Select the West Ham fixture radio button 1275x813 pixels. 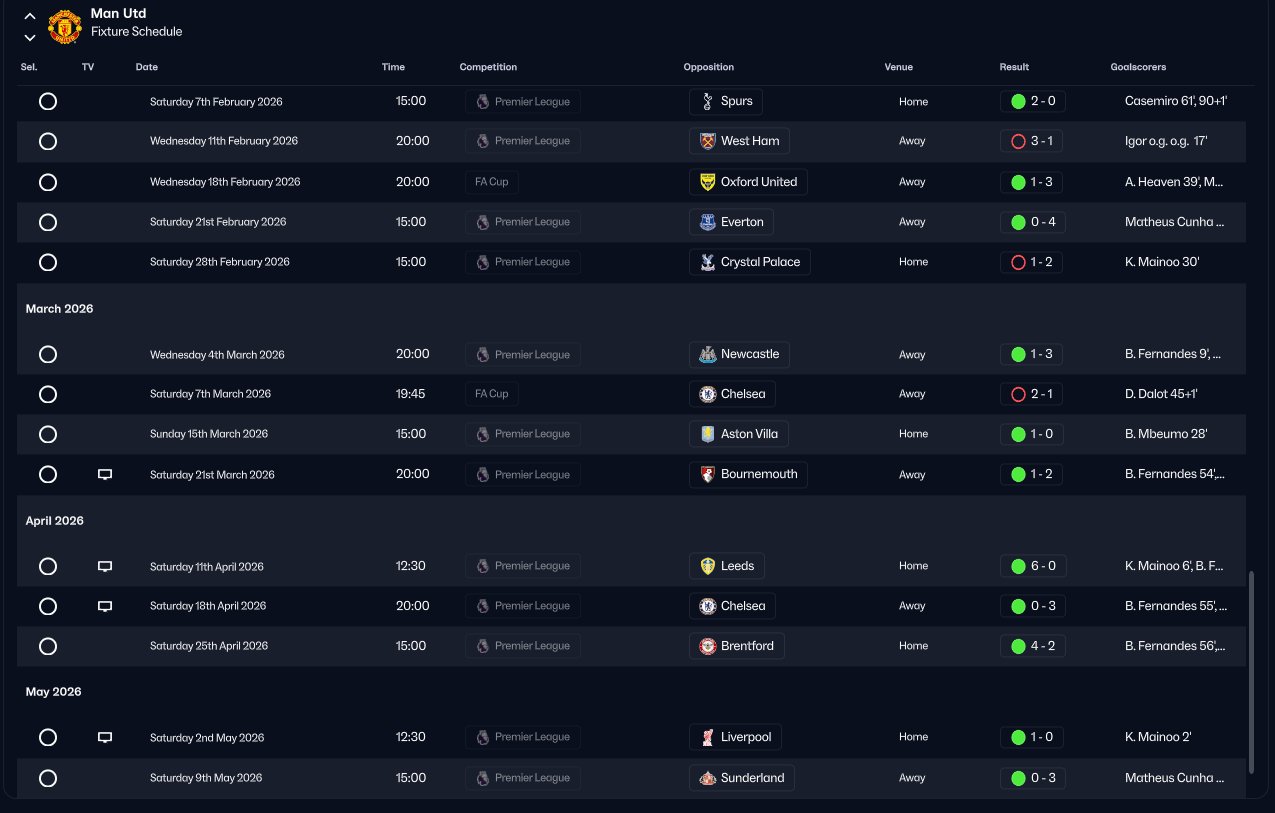pyautogui.click(x=48, y=142)
